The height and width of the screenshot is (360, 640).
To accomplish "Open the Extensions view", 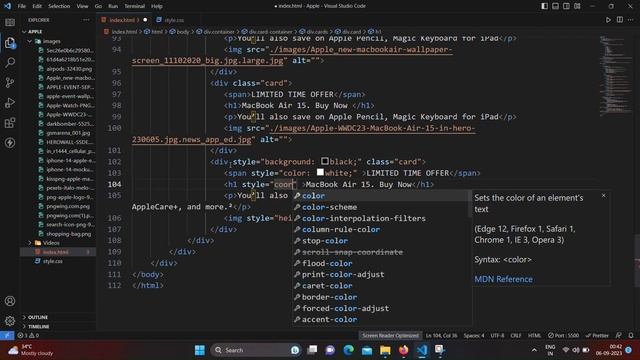I will pyautogui.click(x=10, y=122).
